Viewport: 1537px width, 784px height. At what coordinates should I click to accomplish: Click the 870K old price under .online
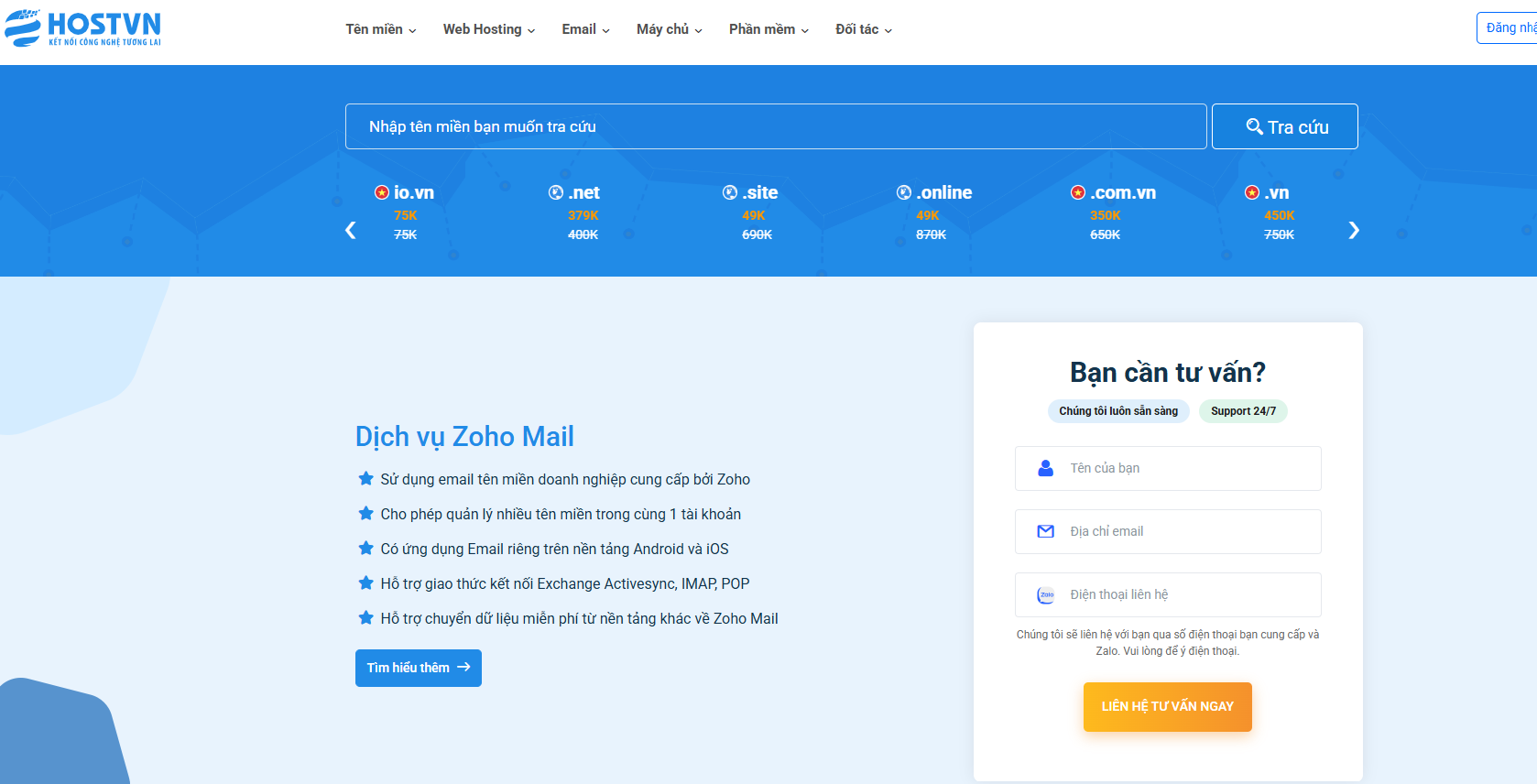coord(932,234)
